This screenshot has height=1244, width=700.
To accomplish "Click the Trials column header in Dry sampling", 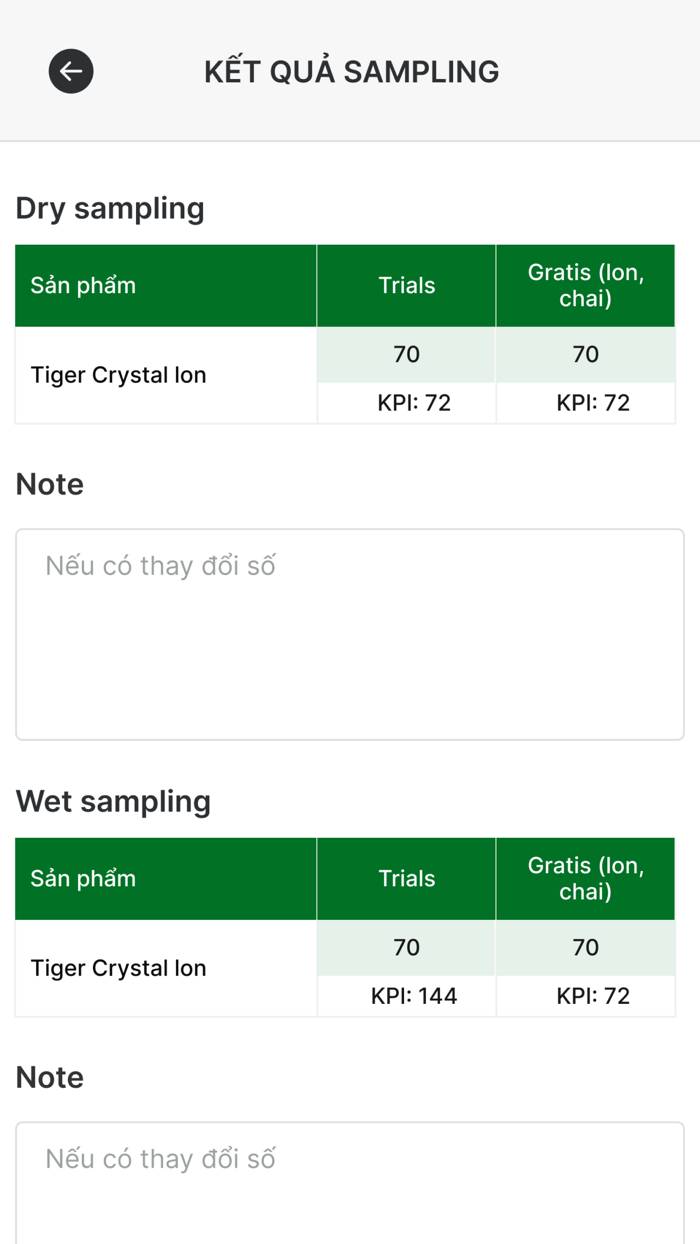I will pyautogui.click(x=406, y=286).
